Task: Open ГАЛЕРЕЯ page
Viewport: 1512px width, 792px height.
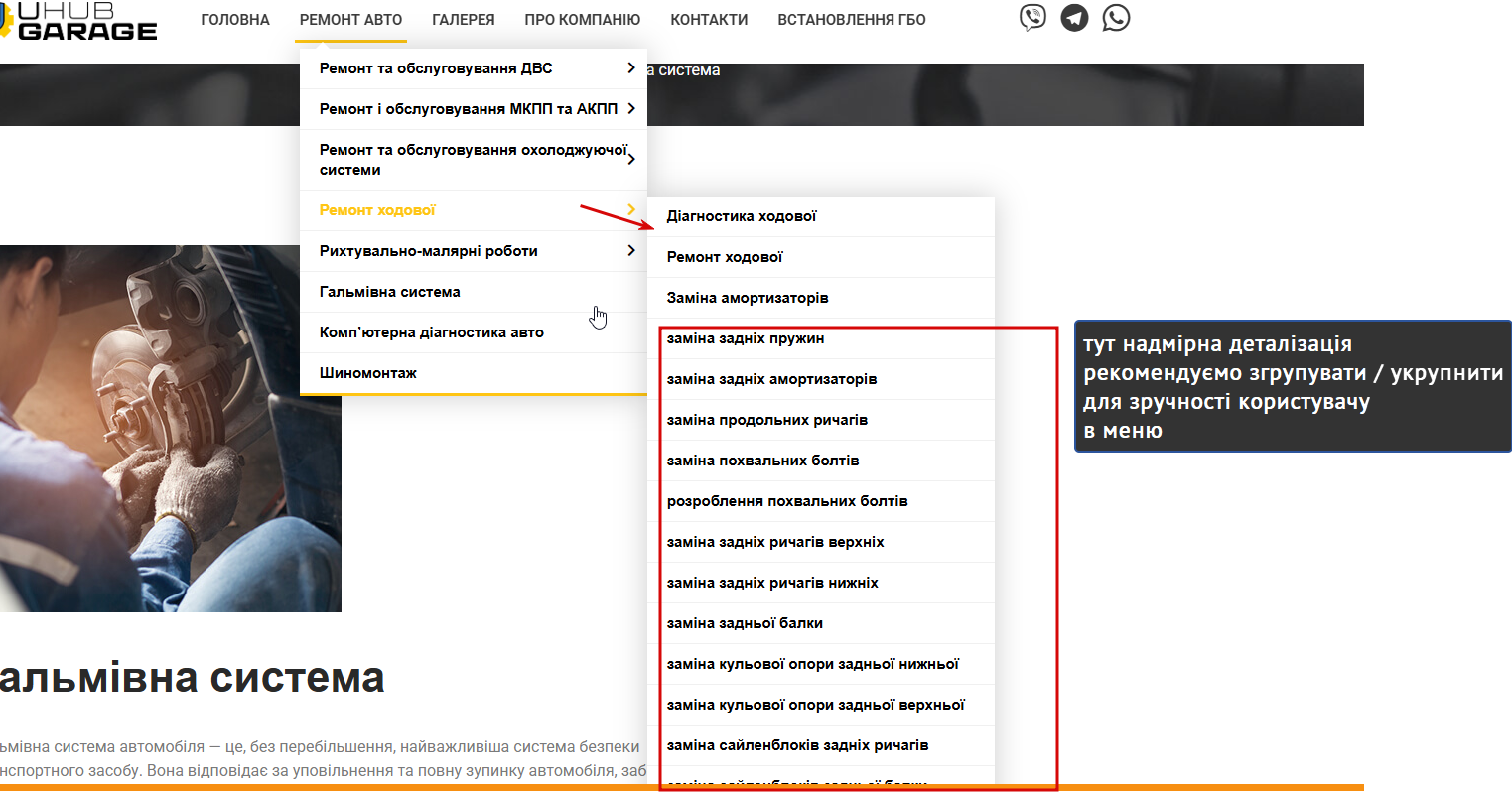Action: click(464, 20)
